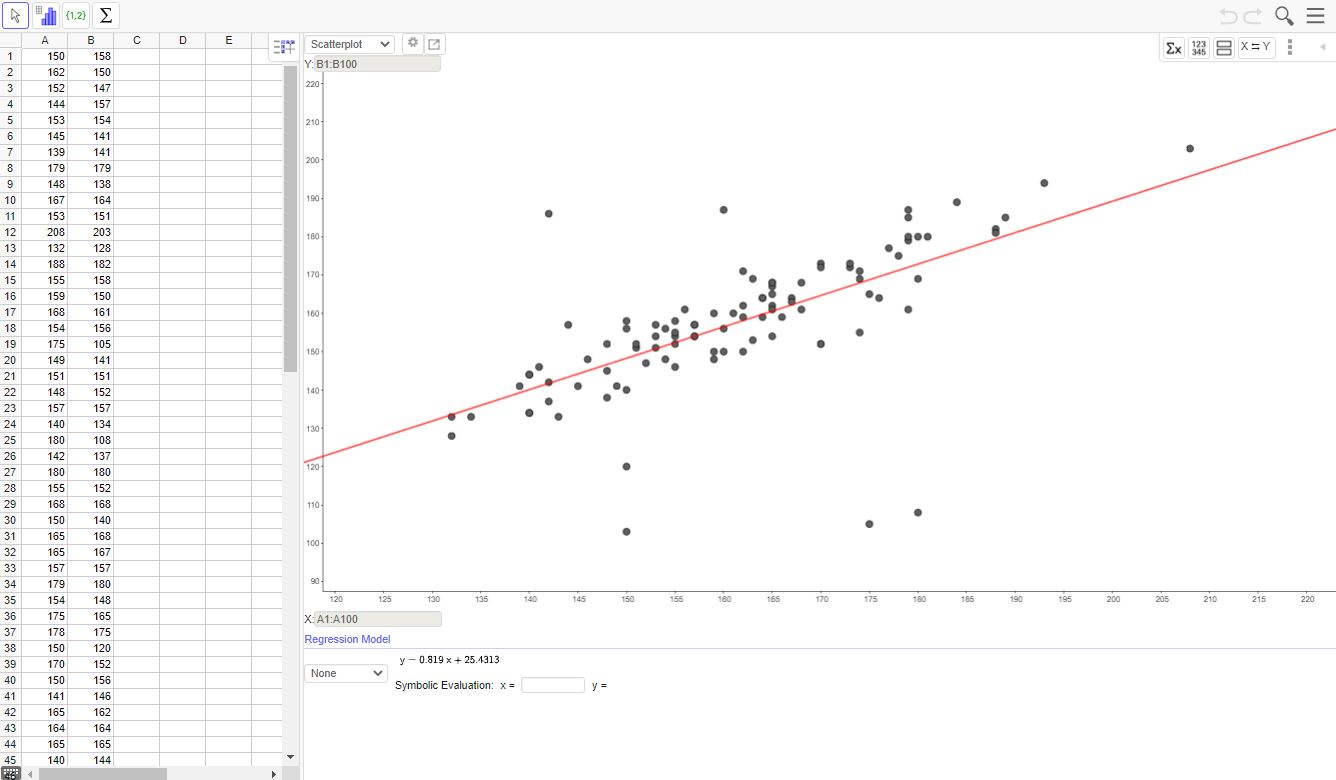The image size is (1336, 780).
Task: Swap X and Y variables
Action: pos(1256,47)
